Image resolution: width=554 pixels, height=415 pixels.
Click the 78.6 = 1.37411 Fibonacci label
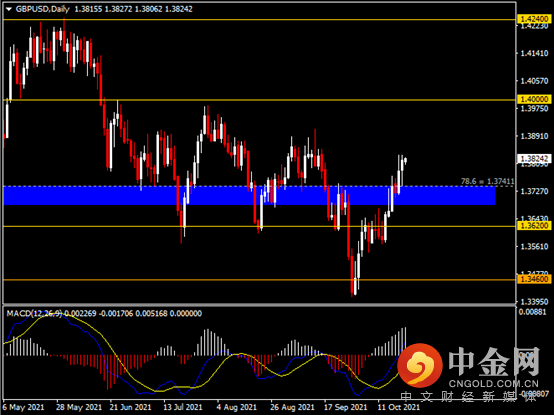[x=487, y=182]
